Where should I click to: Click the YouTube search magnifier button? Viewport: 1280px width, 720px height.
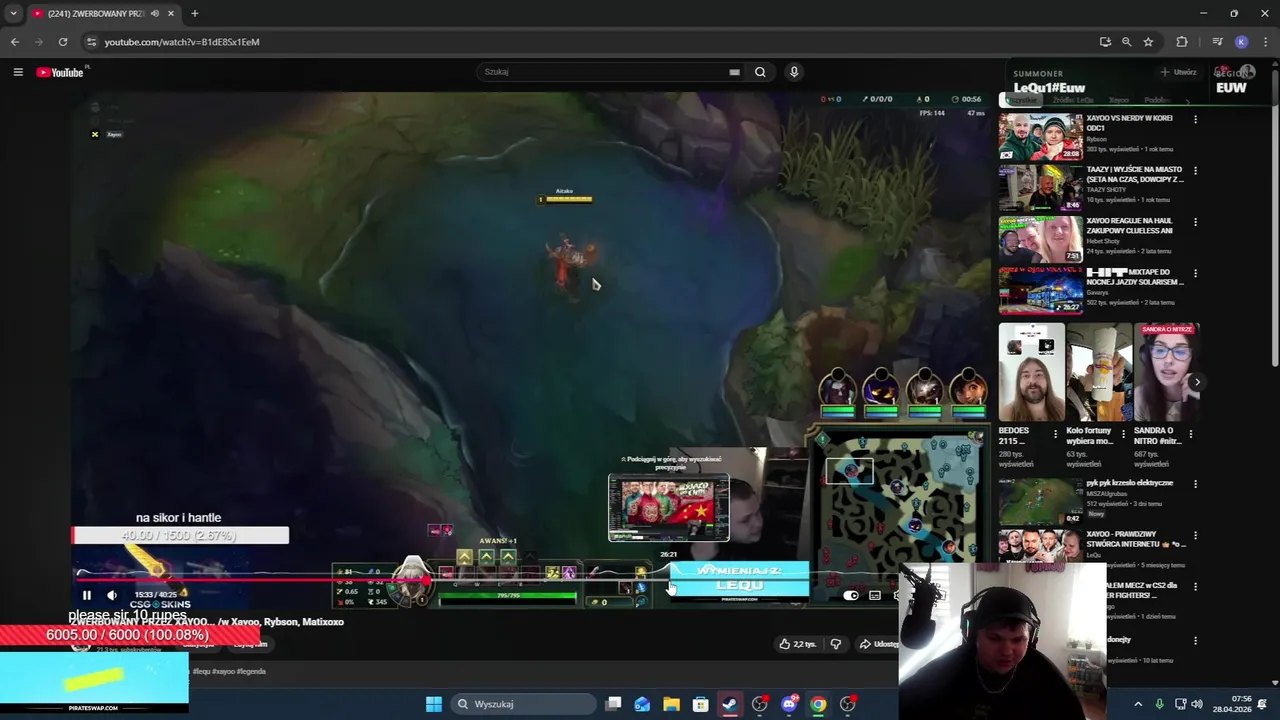coord(760,72)
